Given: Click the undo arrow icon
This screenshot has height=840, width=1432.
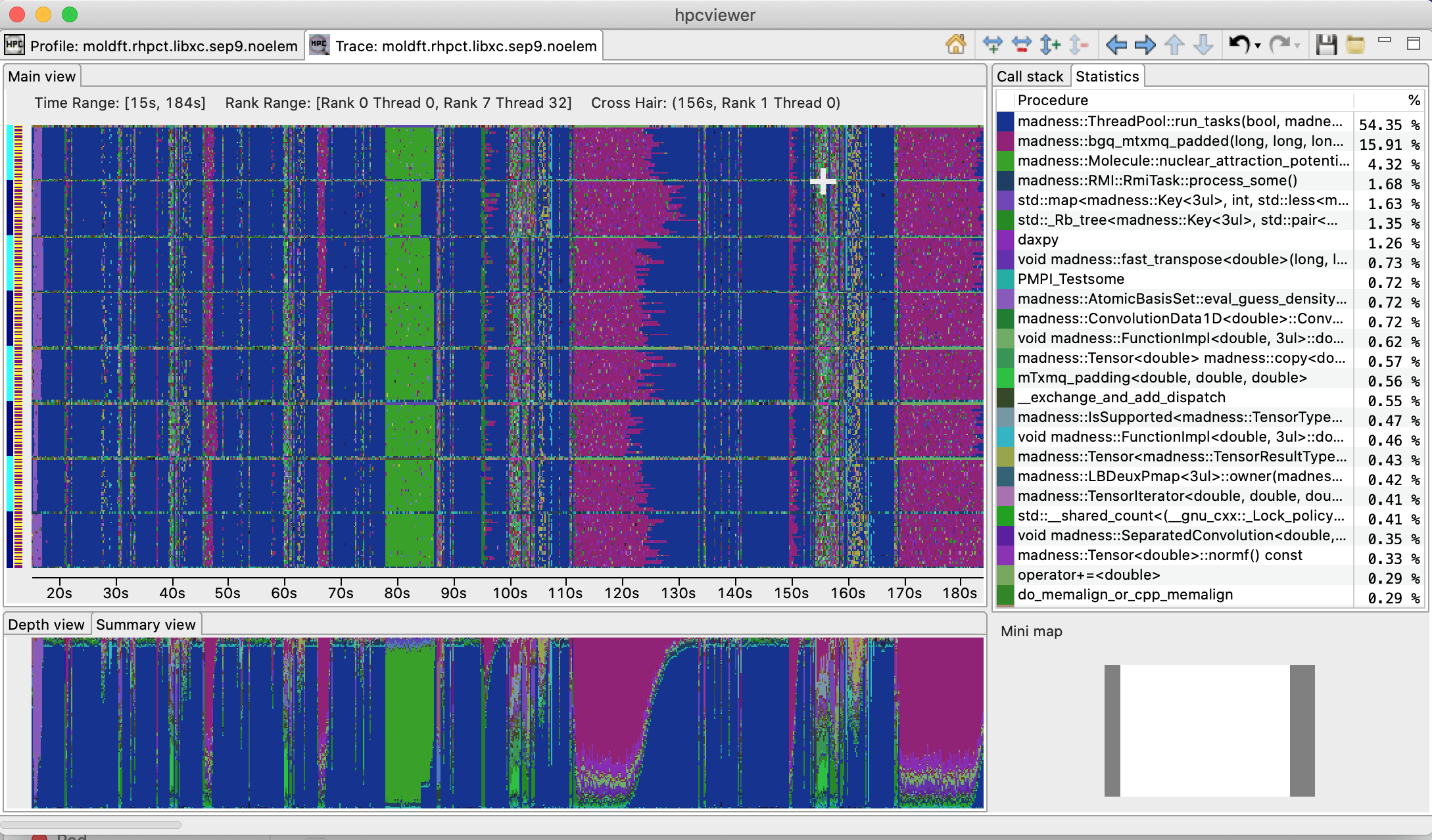Looking at the screenshot, I should pyautogui.click(x=1239, y=45).
